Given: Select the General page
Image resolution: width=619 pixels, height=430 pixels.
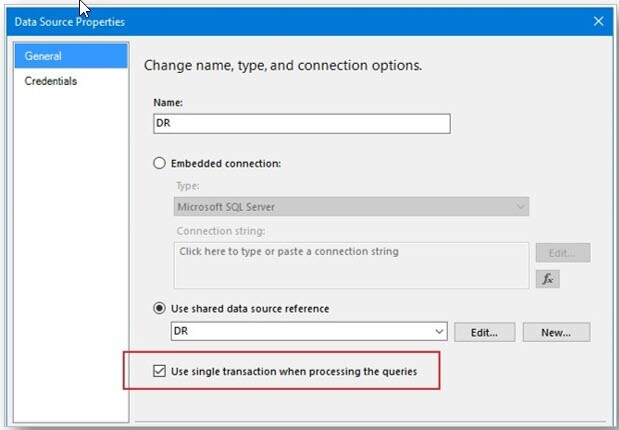Looking at the screenshot, I should click(44, 57).
